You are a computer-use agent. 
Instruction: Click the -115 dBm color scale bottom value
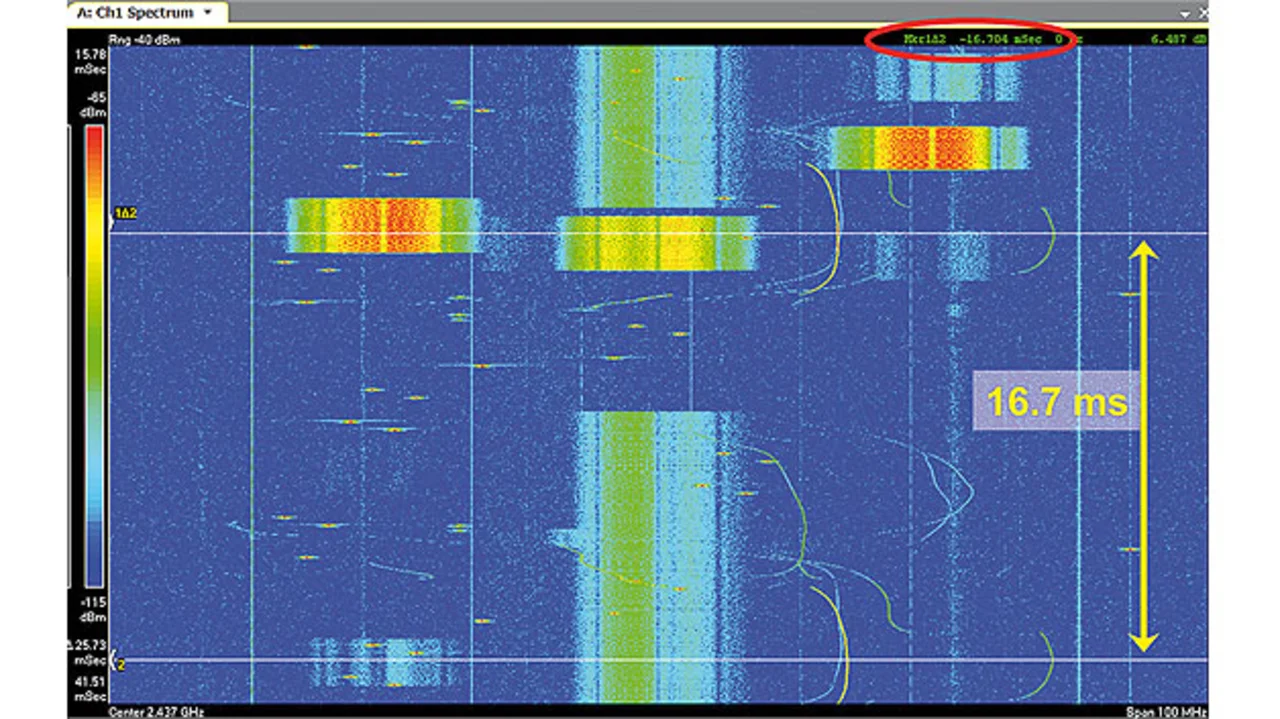[x=93, y=608]
